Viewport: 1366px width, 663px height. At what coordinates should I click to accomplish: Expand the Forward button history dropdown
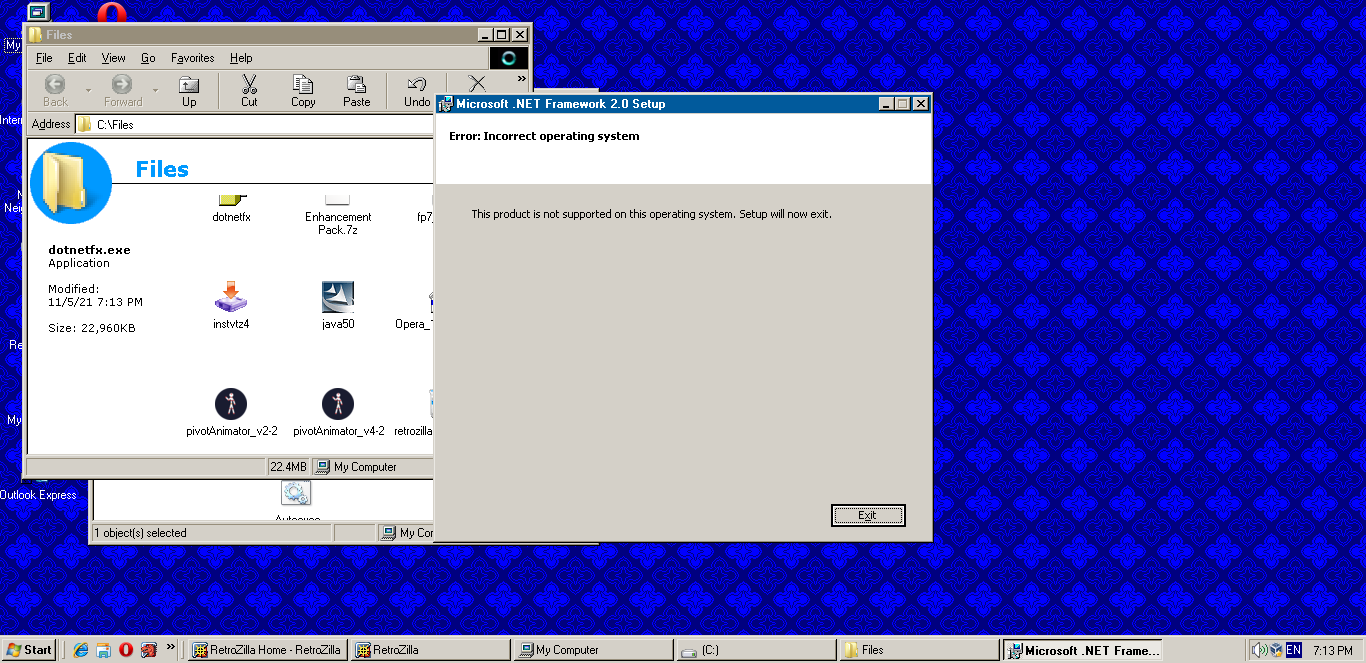coord(155,91)
